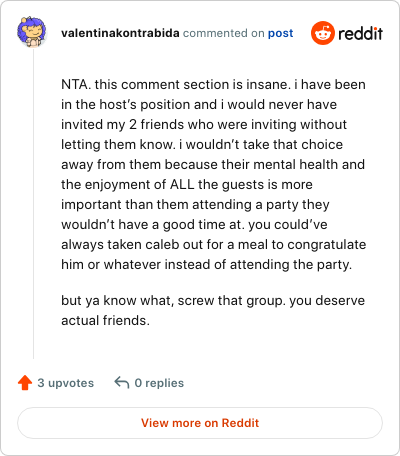Click the "actual friends." closing line
400x456 pixels.
(x=106, y=320)
